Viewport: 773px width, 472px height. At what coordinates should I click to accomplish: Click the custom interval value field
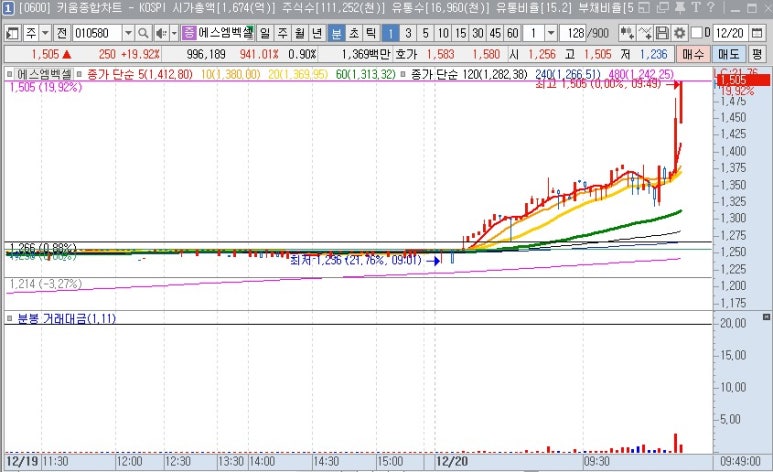[534, 34]
